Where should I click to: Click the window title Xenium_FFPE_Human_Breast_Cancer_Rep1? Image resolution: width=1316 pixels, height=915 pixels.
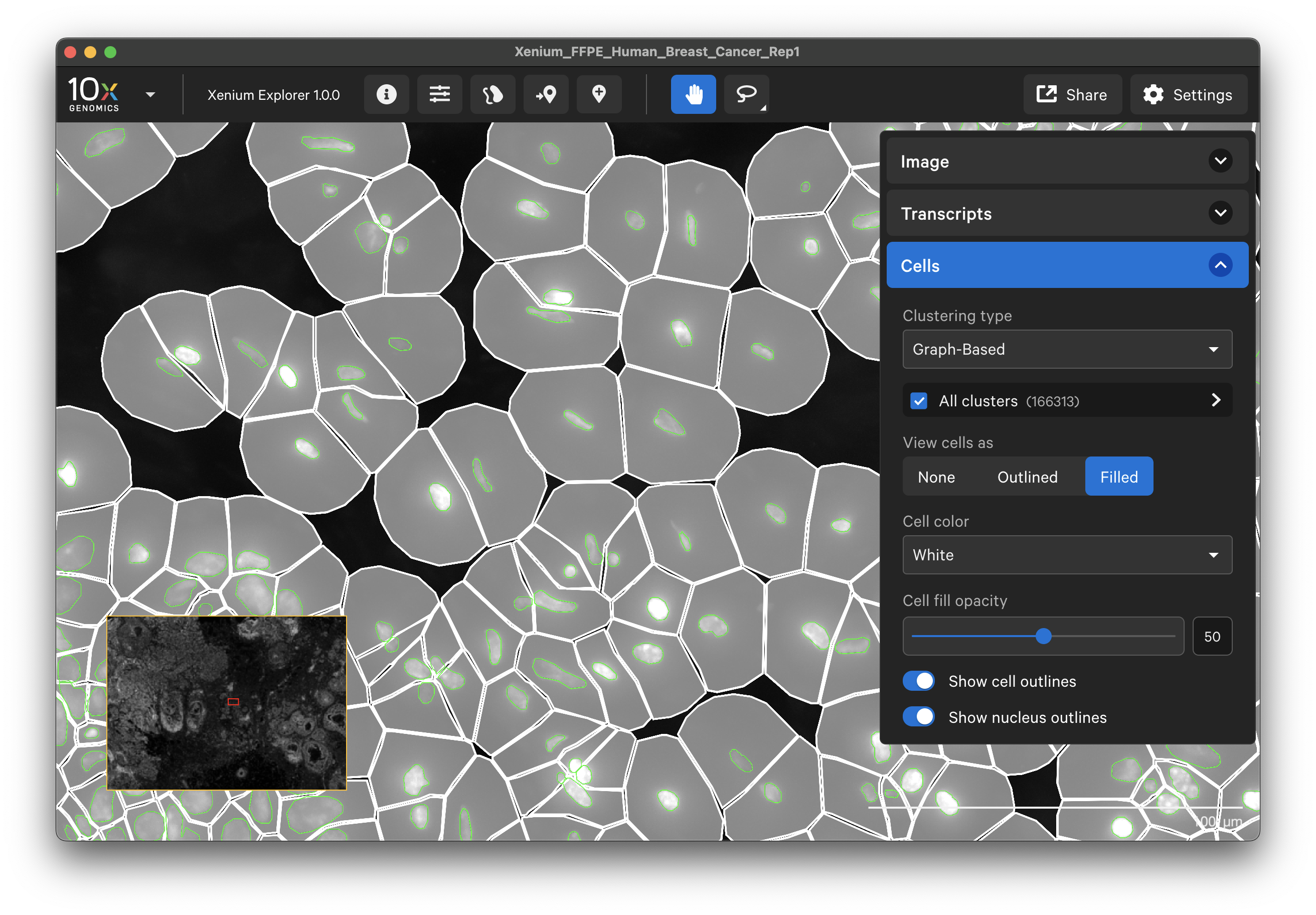(x=657, y=52)
